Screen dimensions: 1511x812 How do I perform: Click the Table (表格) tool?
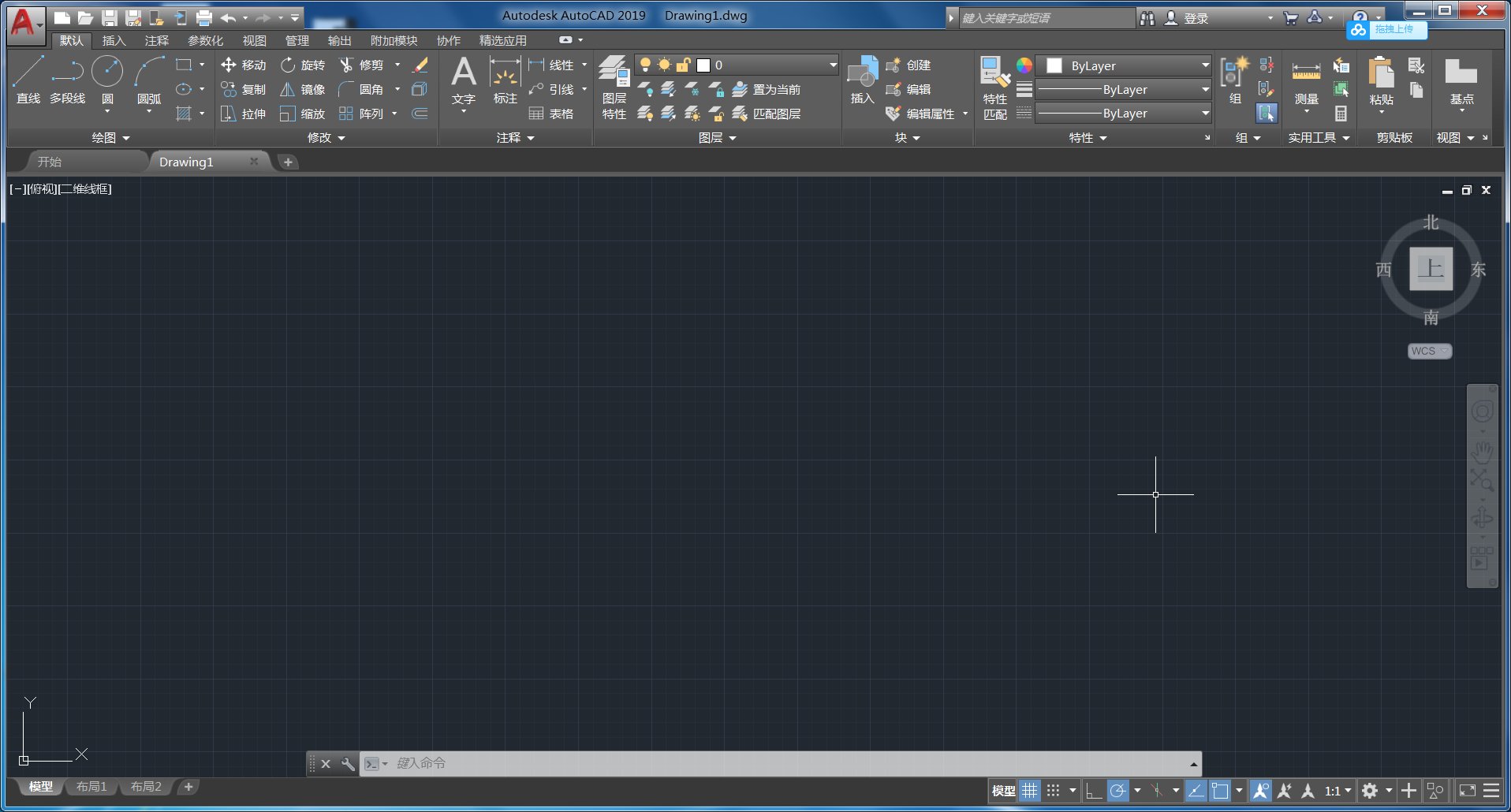(x=551, y=114)
